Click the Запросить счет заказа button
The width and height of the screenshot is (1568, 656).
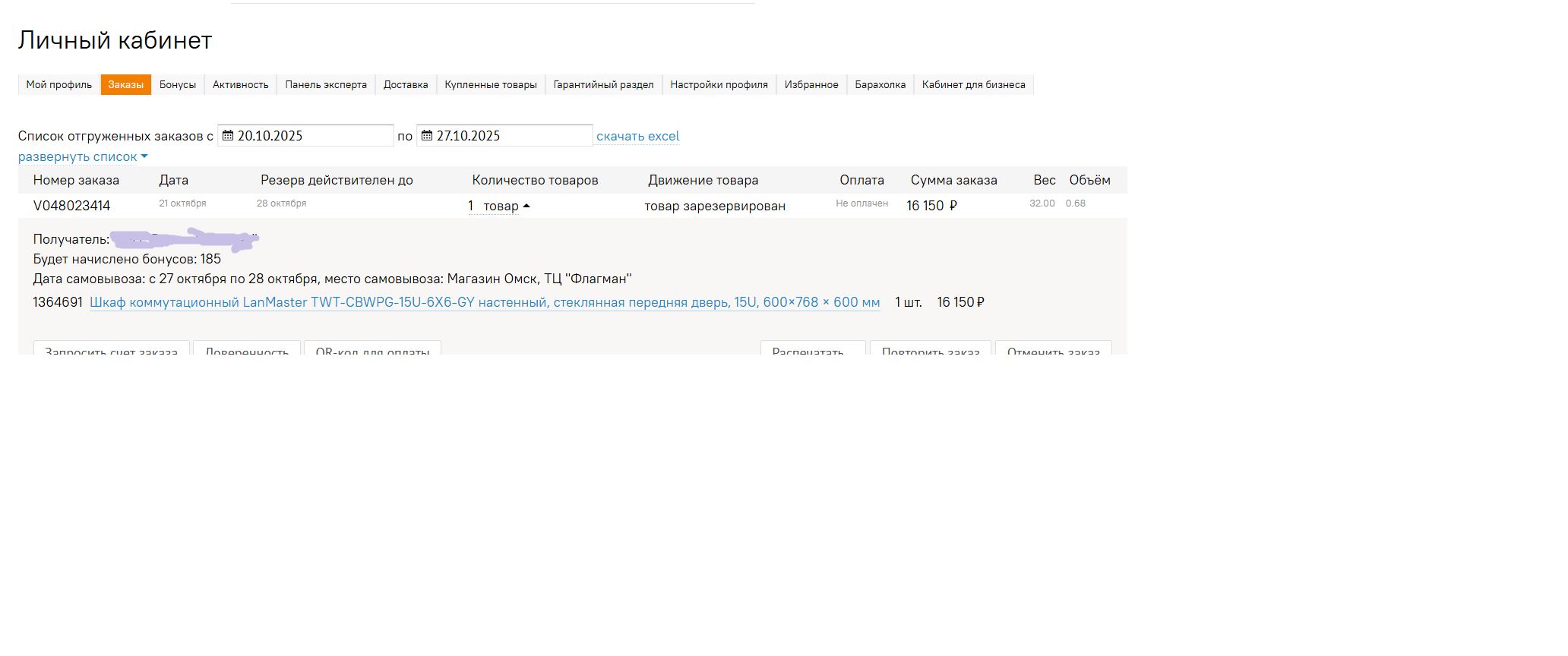click(112, 348)
